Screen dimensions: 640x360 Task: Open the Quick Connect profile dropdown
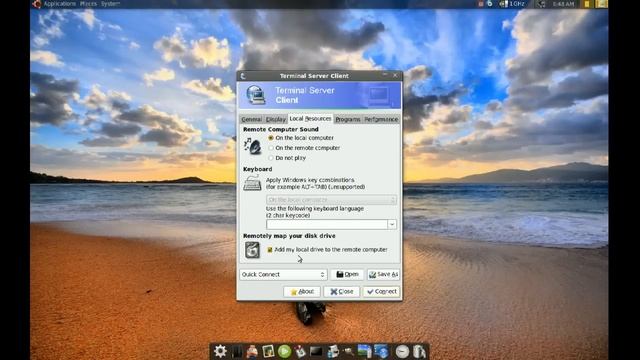tap(283, 274)
